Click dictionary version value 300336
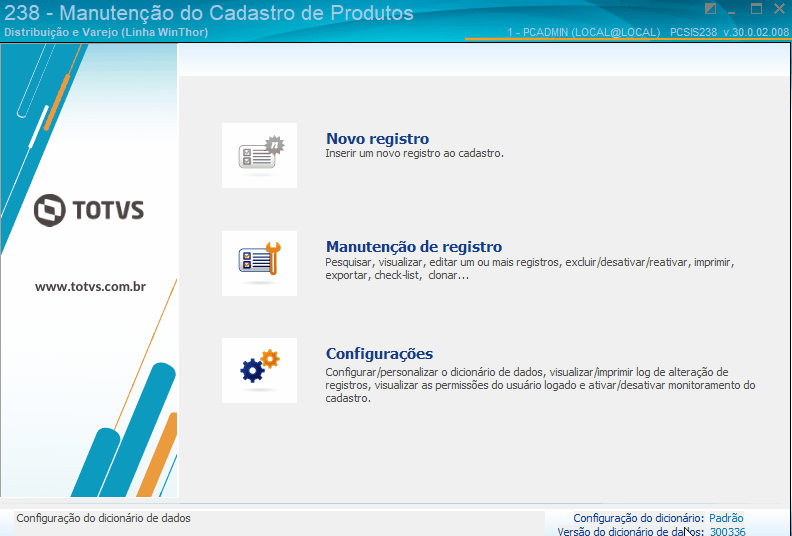Image resolution: width=792 pixels, height=536 pixels. coord(727,531)
